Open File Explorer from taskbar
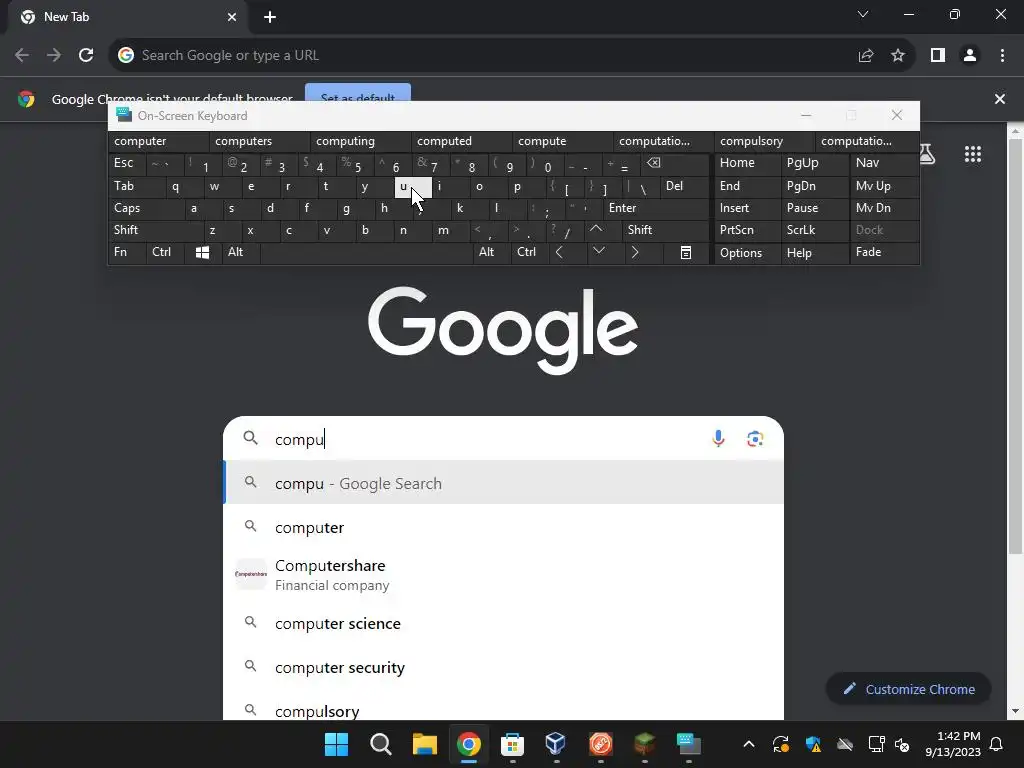The image size is (1024, 768). 424,744
